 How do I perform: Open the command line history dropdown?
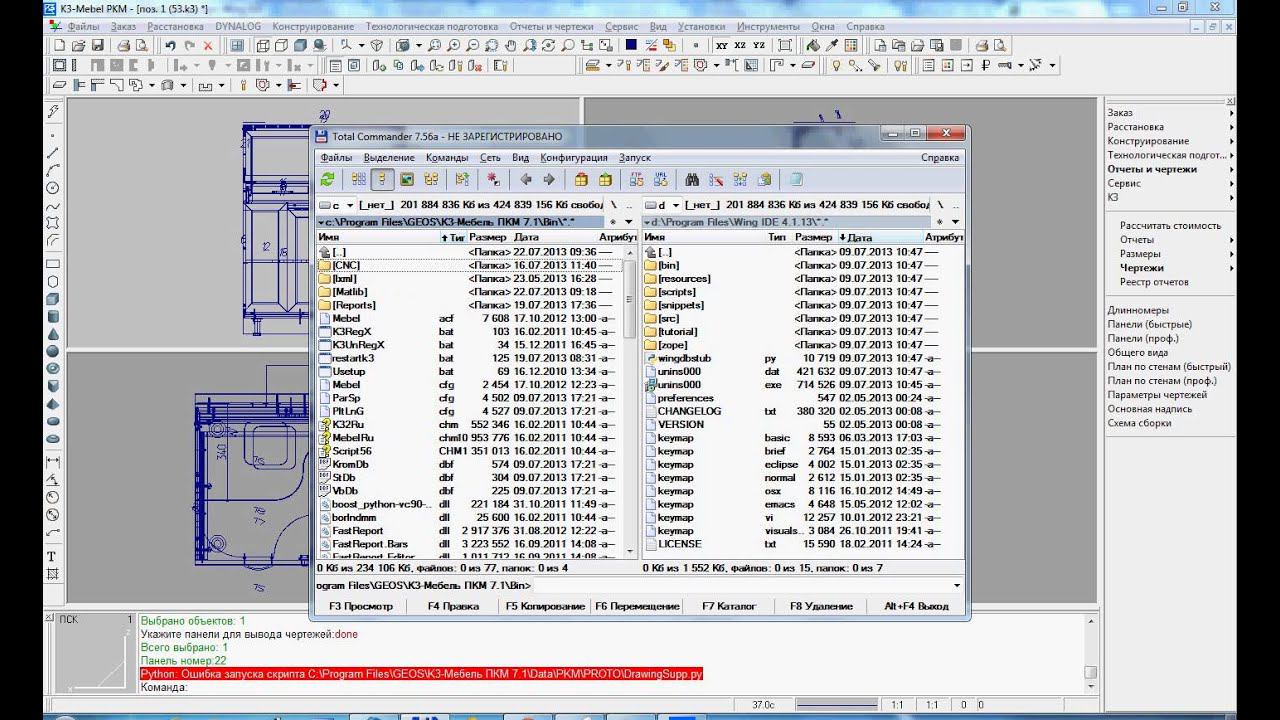pyautogui.click(x=957, y=585)
